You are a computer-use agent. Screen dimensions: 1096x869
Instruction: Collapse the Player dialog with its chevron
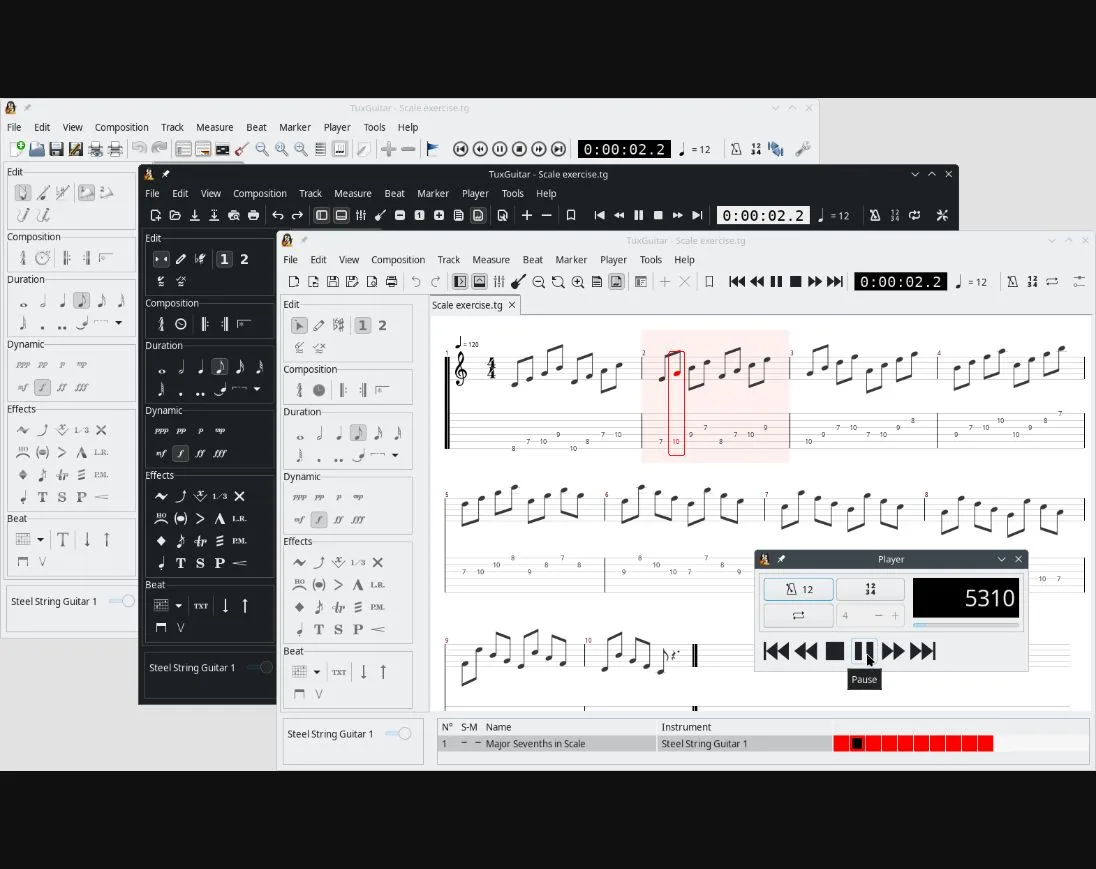tap(1002, 559)
